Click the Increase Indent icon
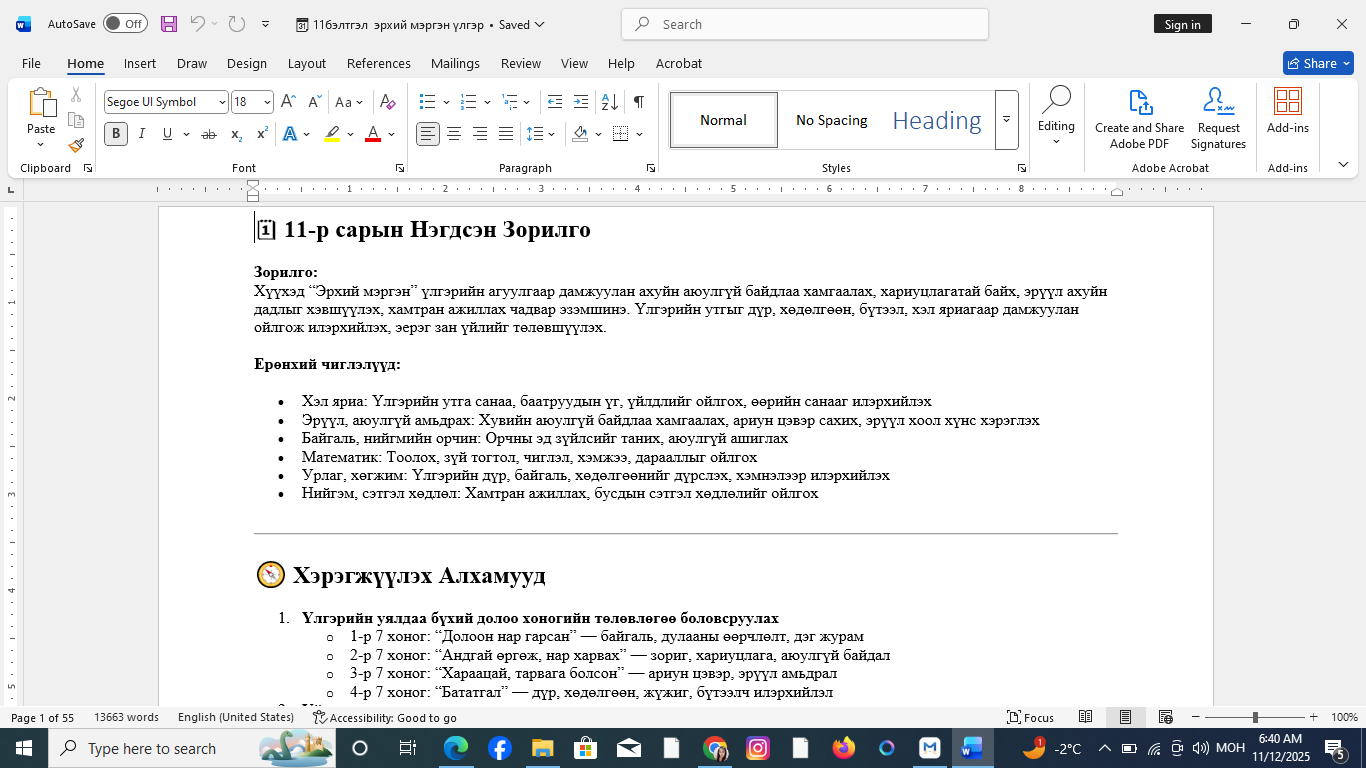This screenshot has height=768, width=1366. [581, 102]
